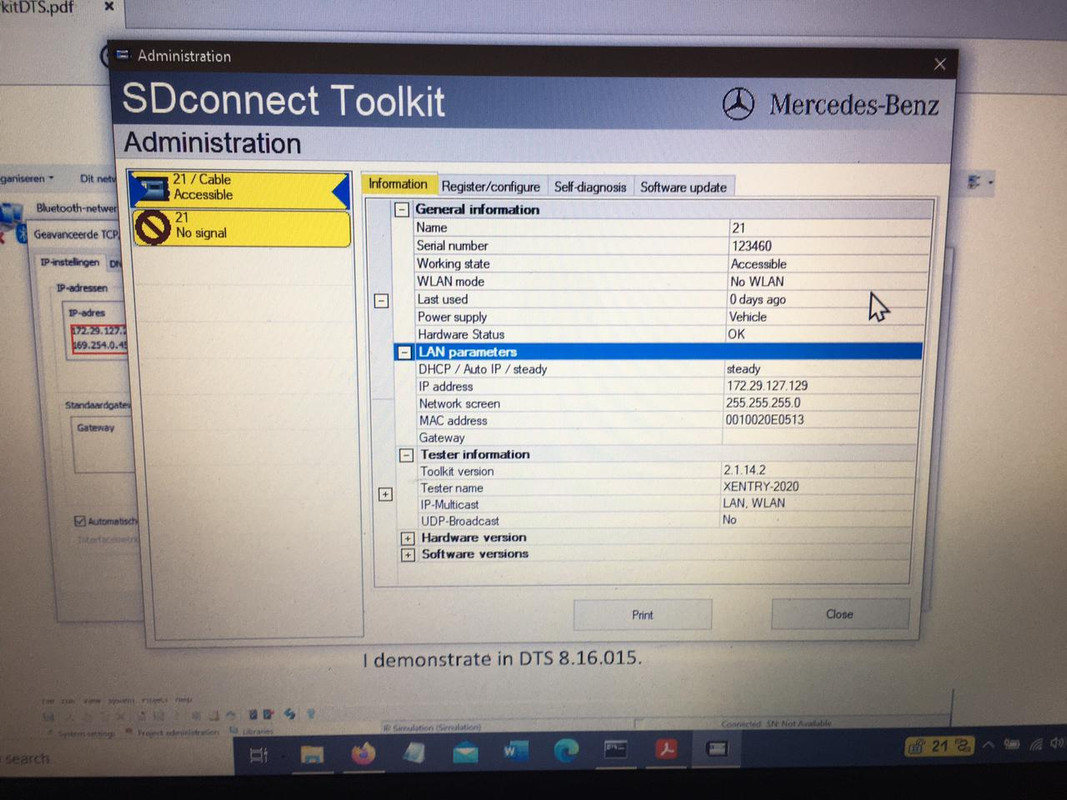Open File Explorer from the taskbar

pyautogui.click(x=312, y=754)
